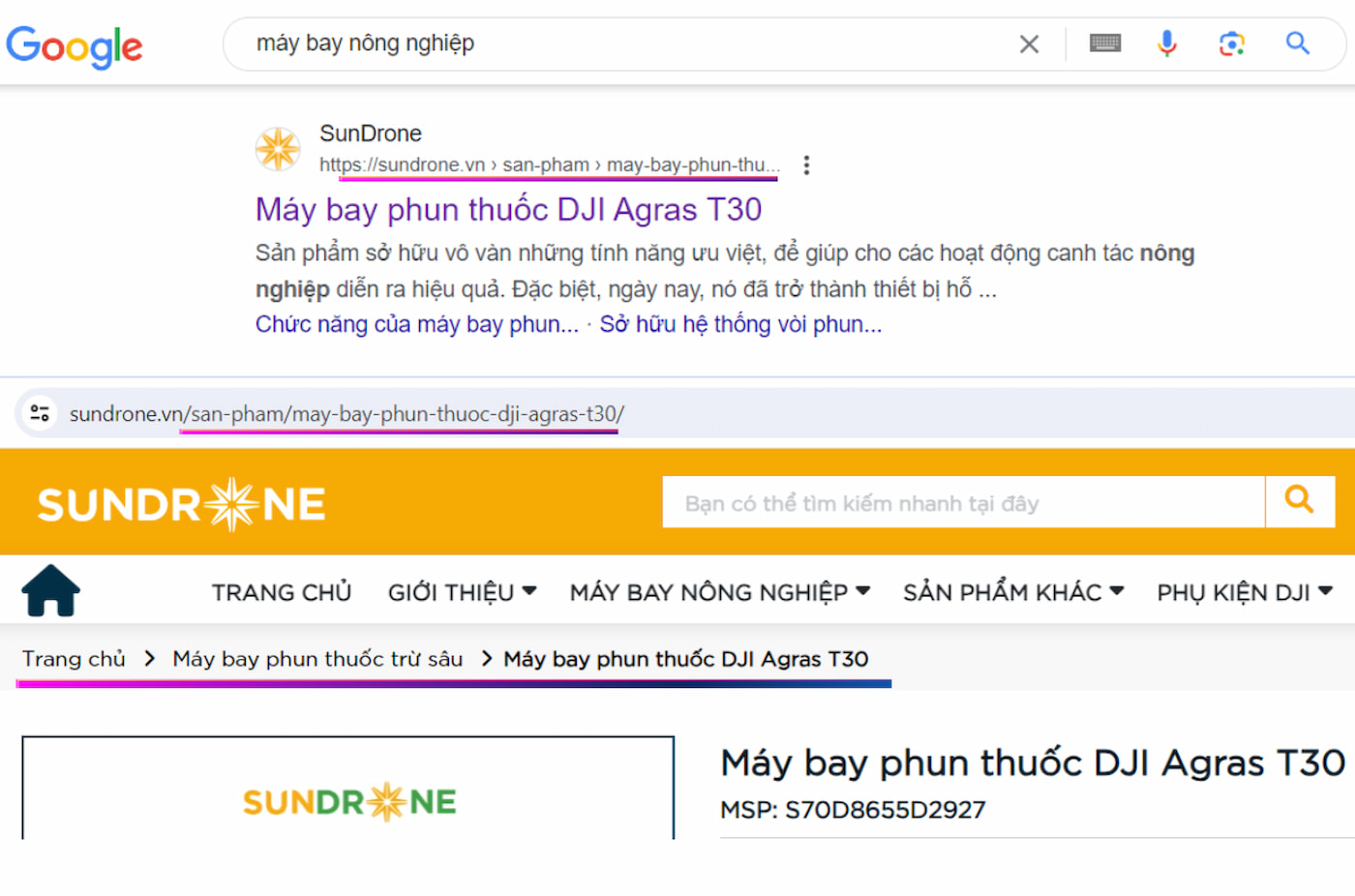Click the Google logo

75,45
